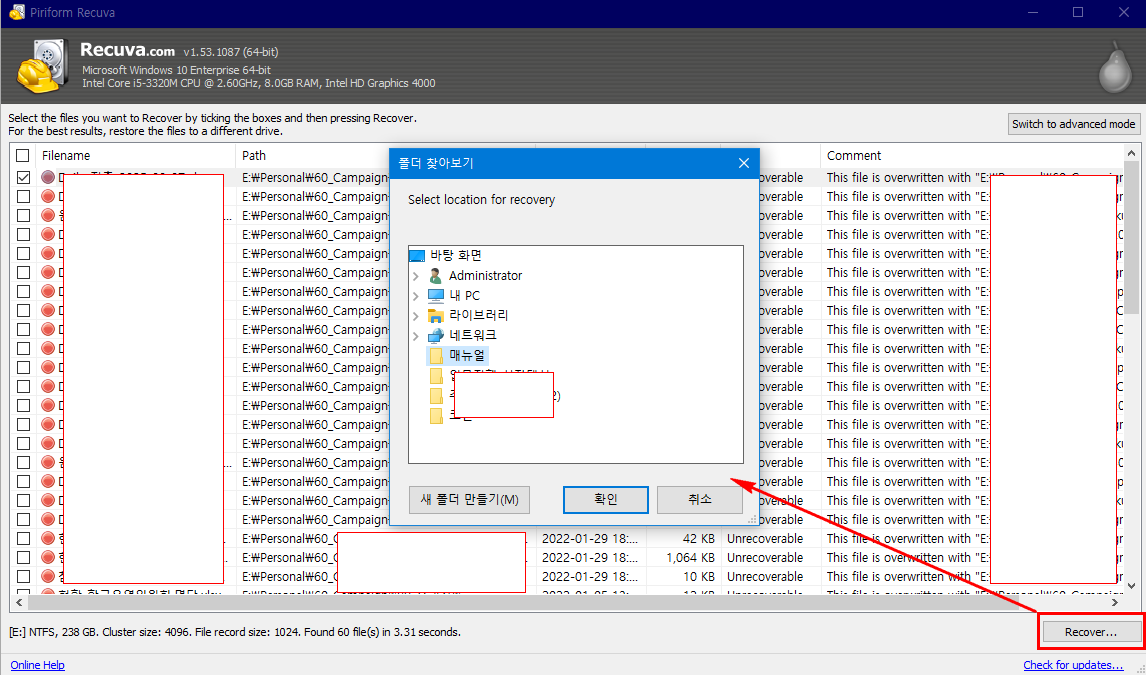
Task: Expand the 라이브러리 tree node
Action: click(x=416, y=316)
